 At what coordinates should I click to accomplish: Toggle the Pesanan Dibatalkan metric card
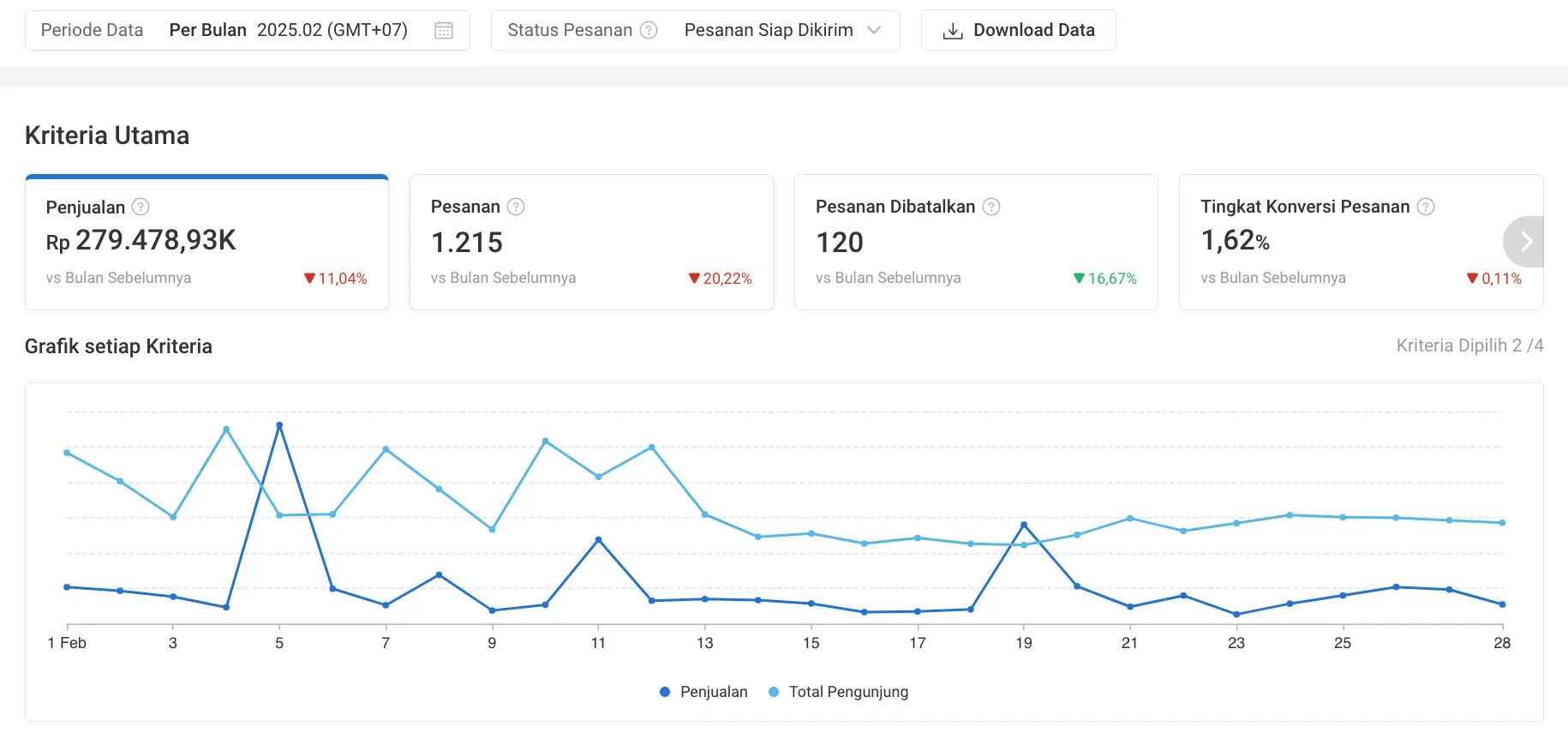coord(976,243)
